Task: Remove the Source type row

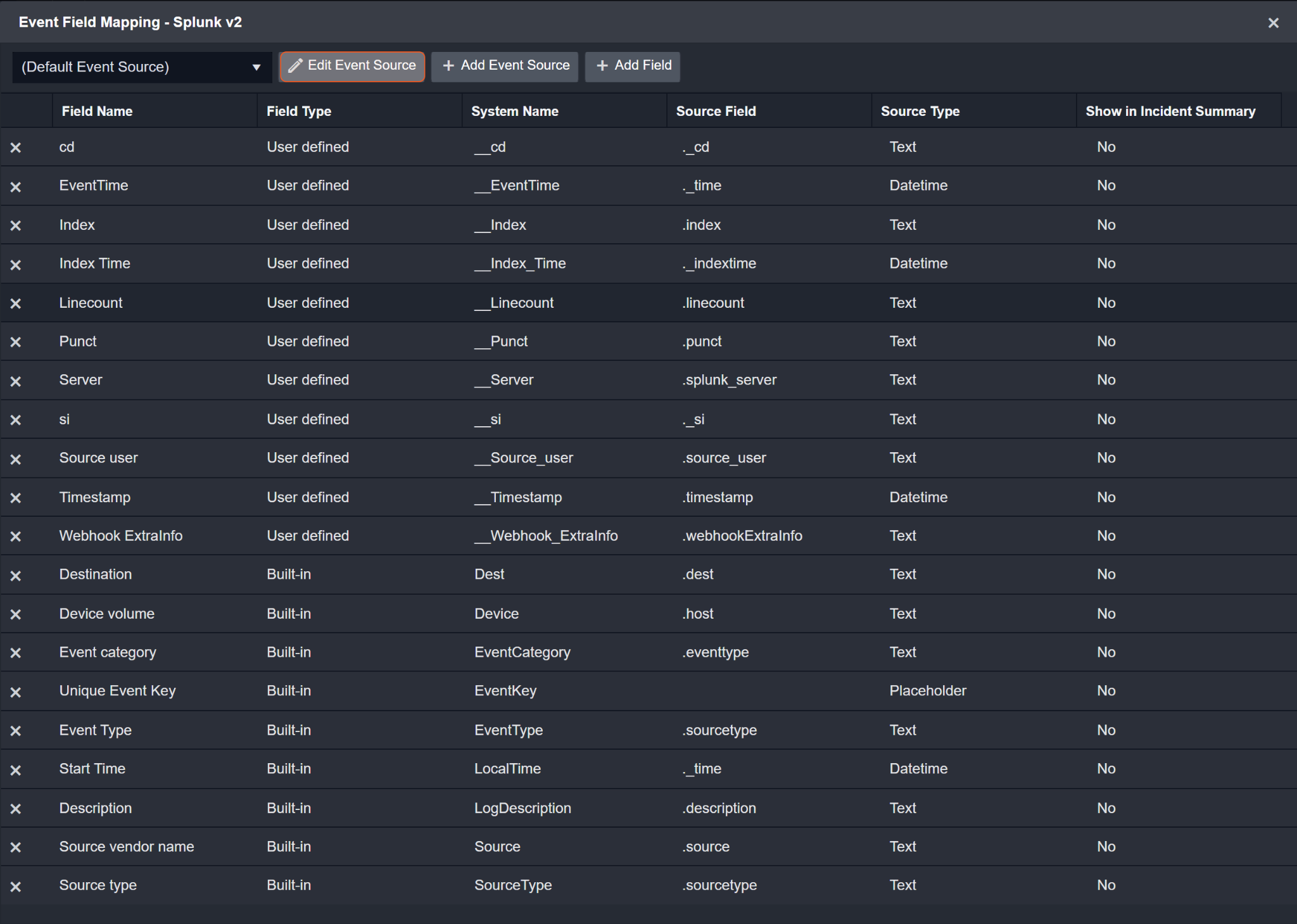Action: 16,887
